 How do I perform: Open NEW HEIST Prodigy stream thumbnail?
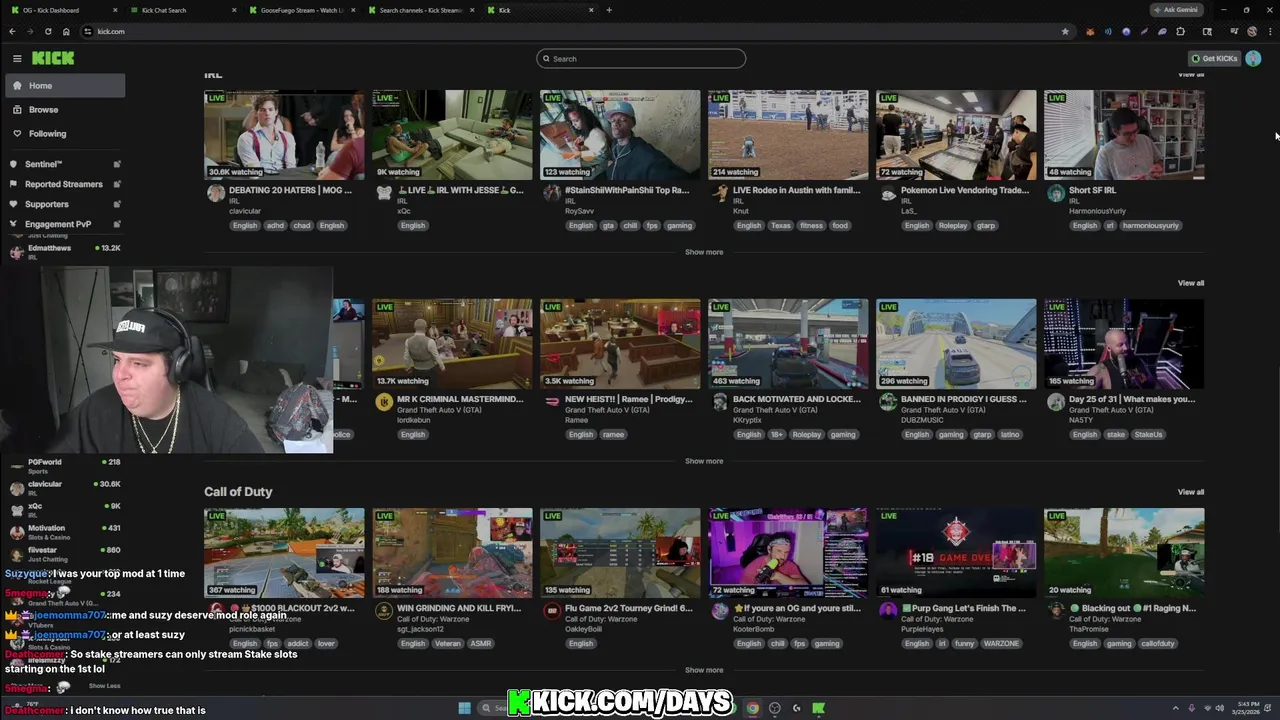[620, 344]
